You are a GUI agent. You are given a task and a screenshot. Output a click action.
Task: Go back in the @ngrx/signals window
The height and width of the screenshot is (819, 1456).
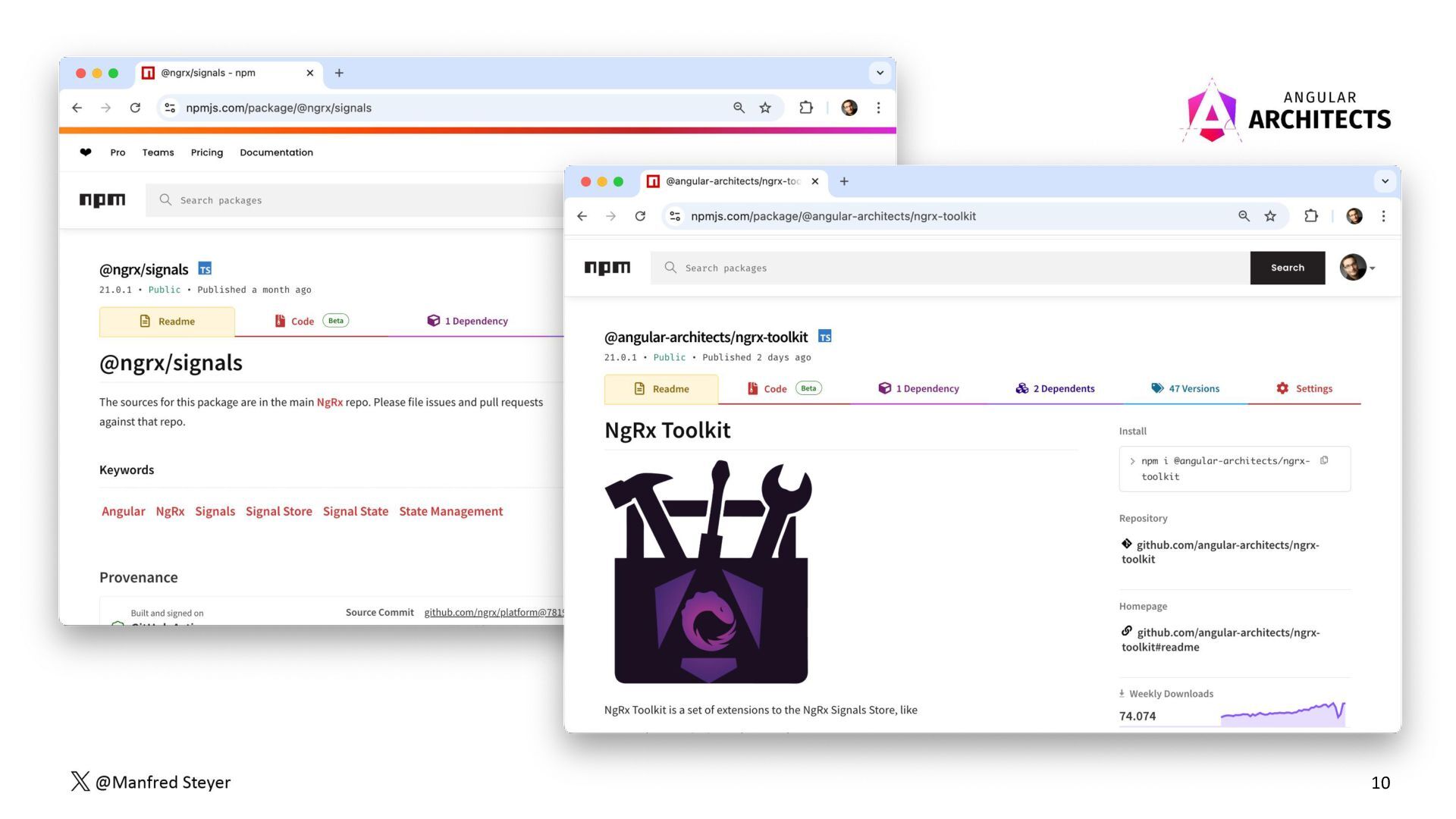pyautogui.click(x=77, y=108)
